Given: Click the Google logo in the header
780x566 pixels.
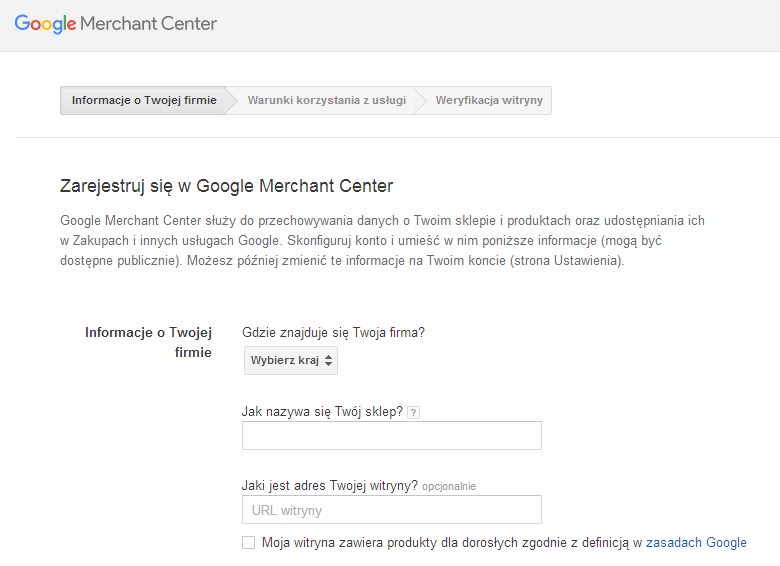Looking at the screenshot, I should coord(45,23).
